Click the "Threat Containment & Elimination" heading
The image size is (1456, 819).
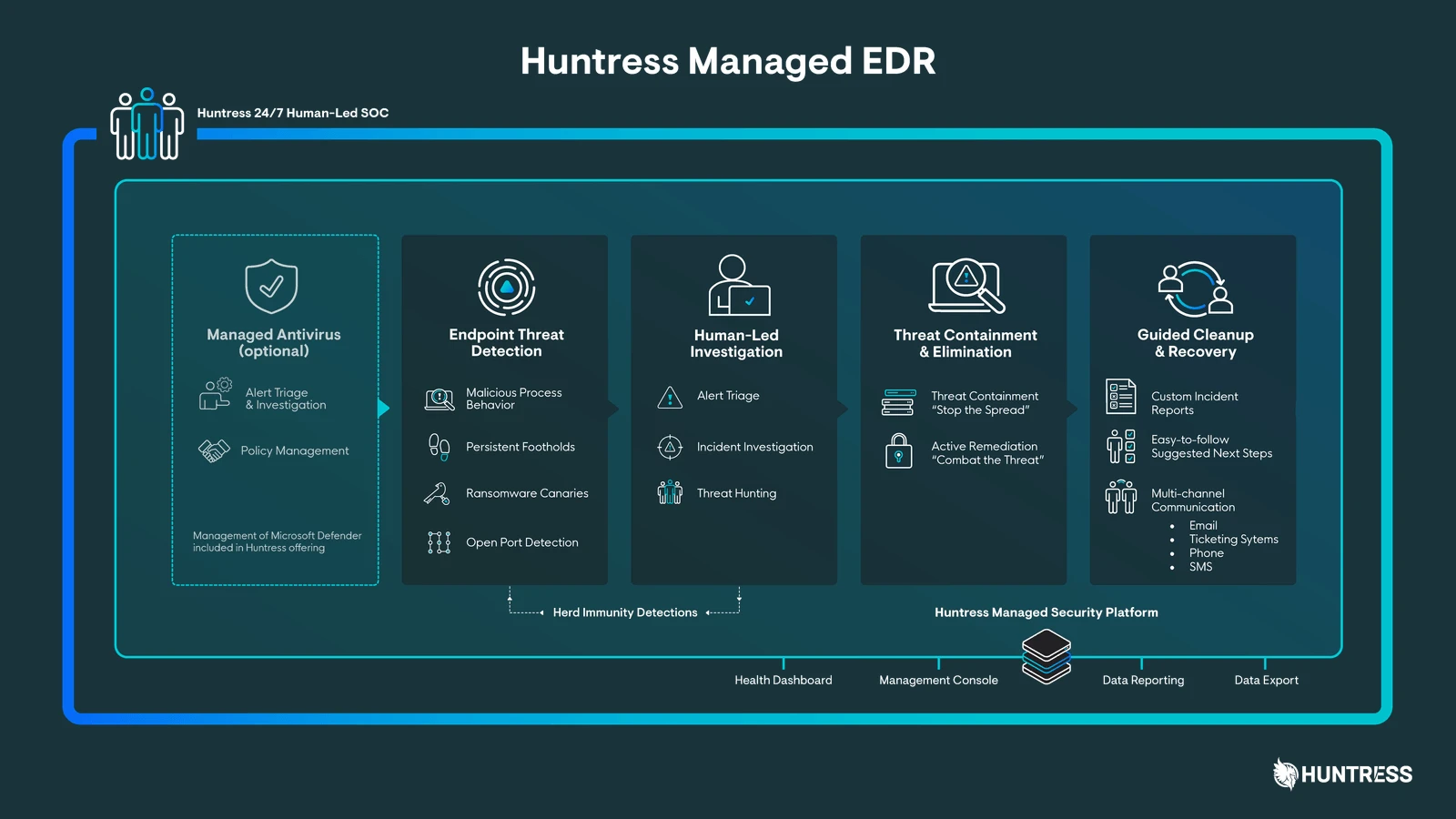point(966,344)
